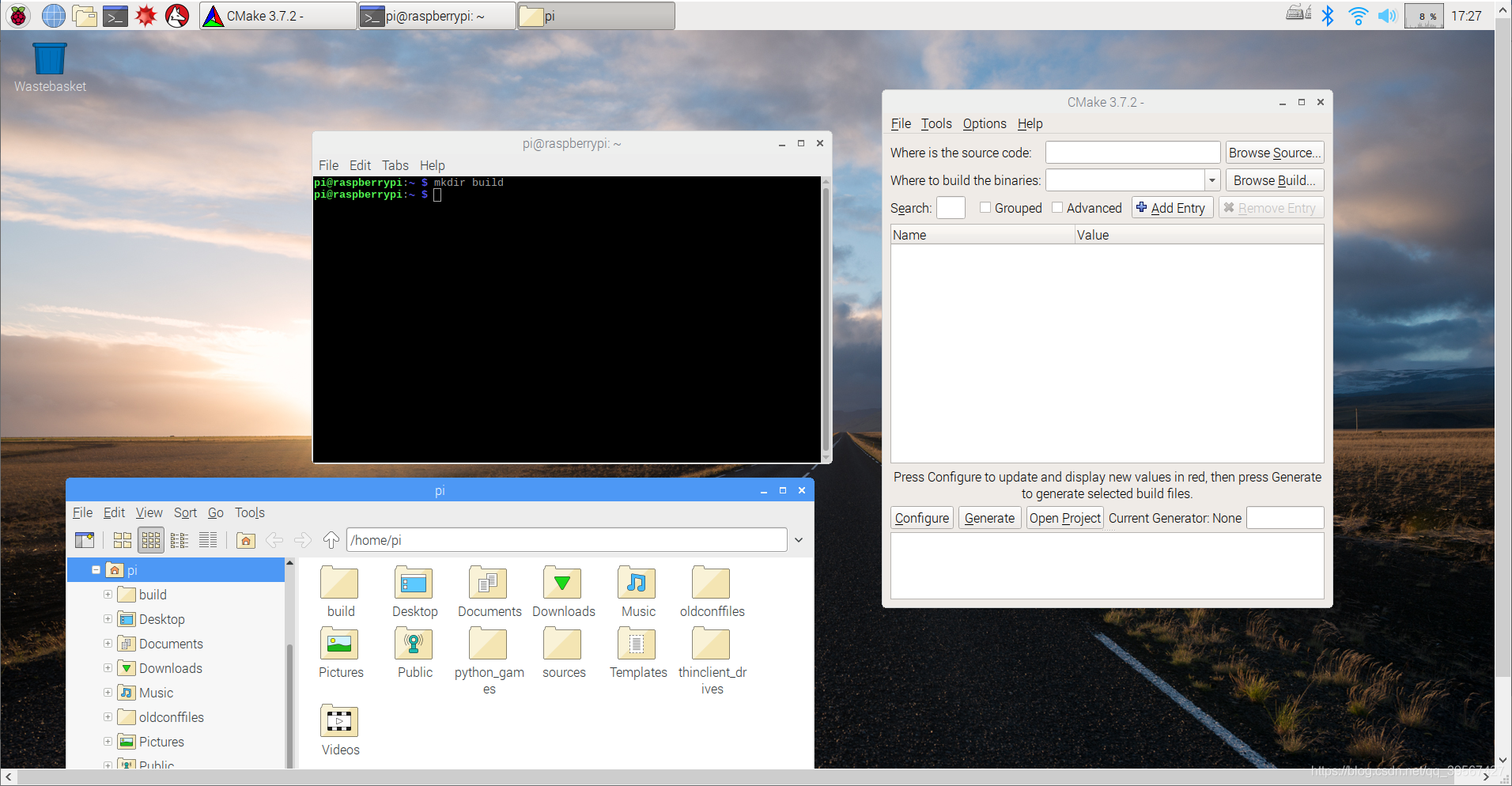Open the Wi-Fi network menu
Screen dimensions: 1512x786
[x=1358, y=16]
